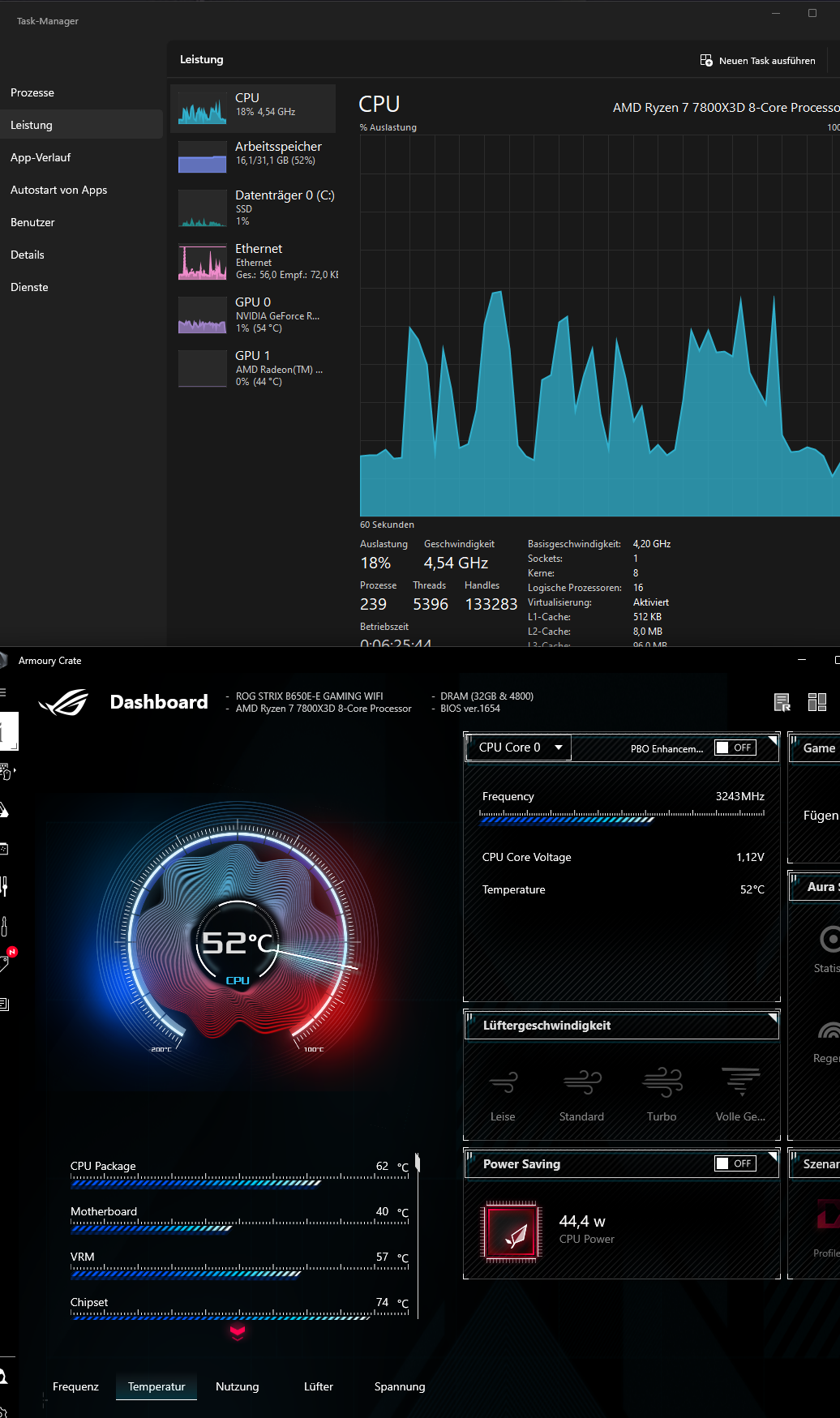This screenshot has width=840, height=1418.
Task: Open the Devices keyboard-mouse sidebar icon
Action: 4,771
